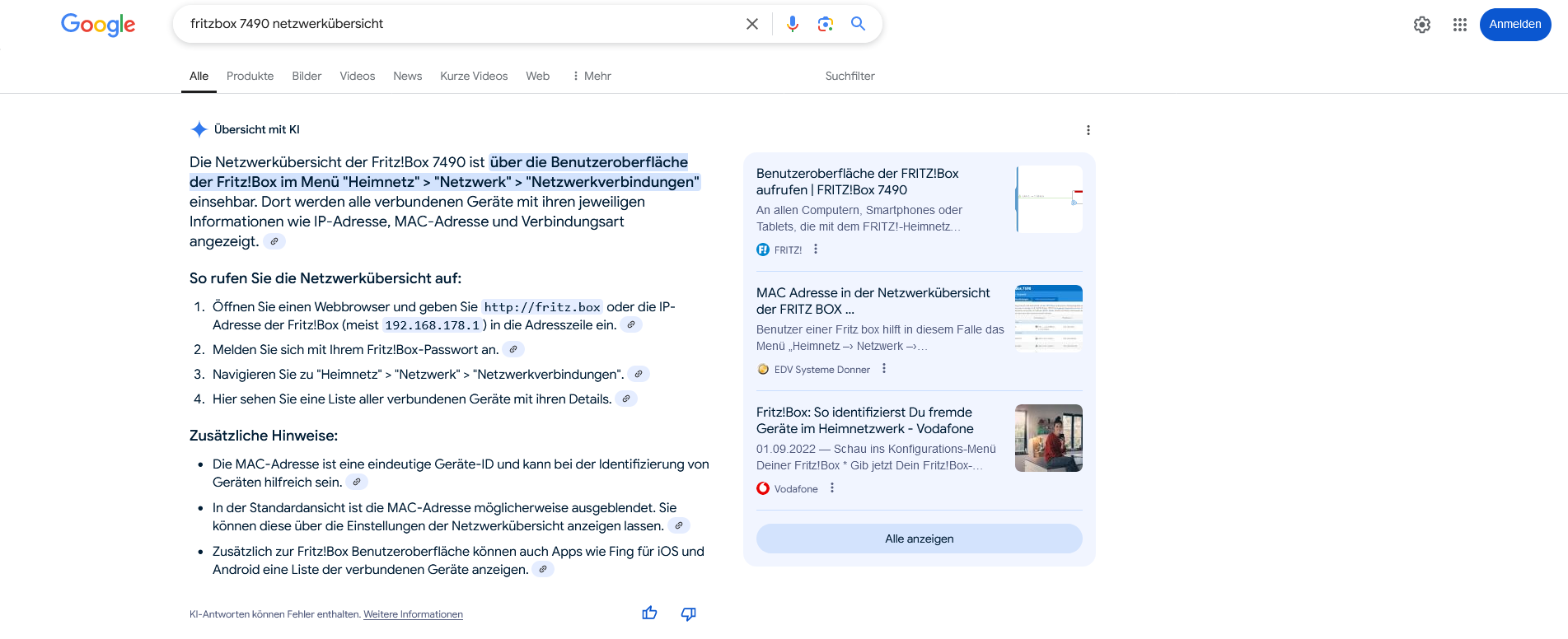Image resolution: width=1568 pixels, height=639 pixels.
Task: Open the Weitere Informationen link
Action: pyautogui.click(x=413, y=614)
